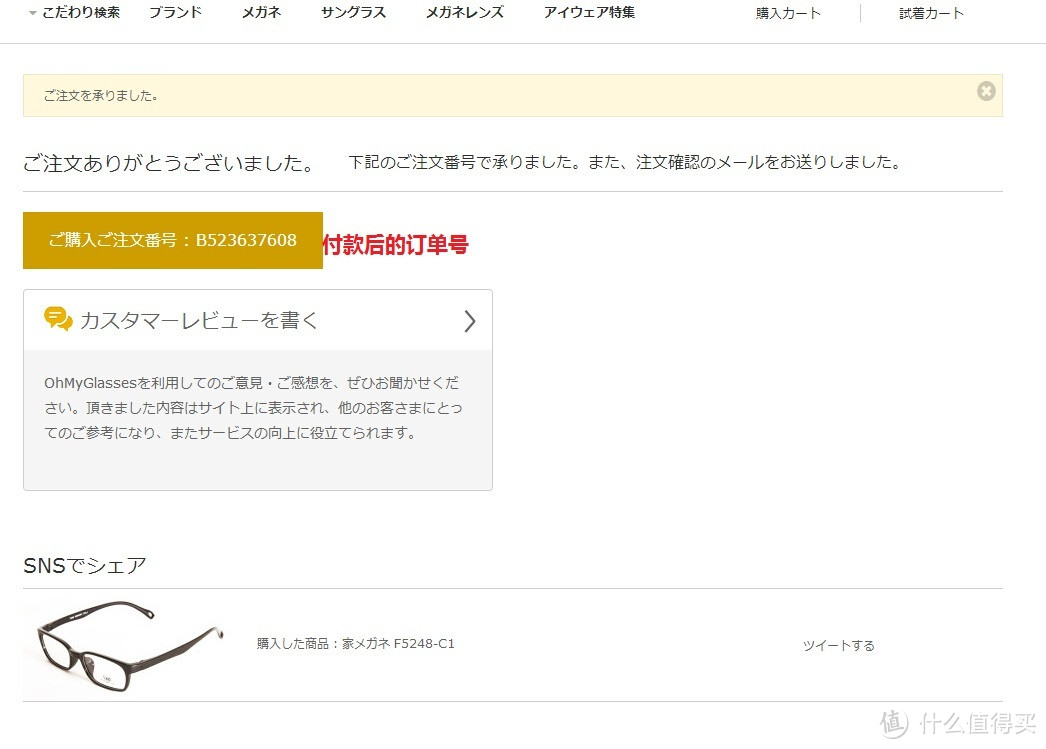
Task: Go to 購入カート
Action: click(788, 13)
